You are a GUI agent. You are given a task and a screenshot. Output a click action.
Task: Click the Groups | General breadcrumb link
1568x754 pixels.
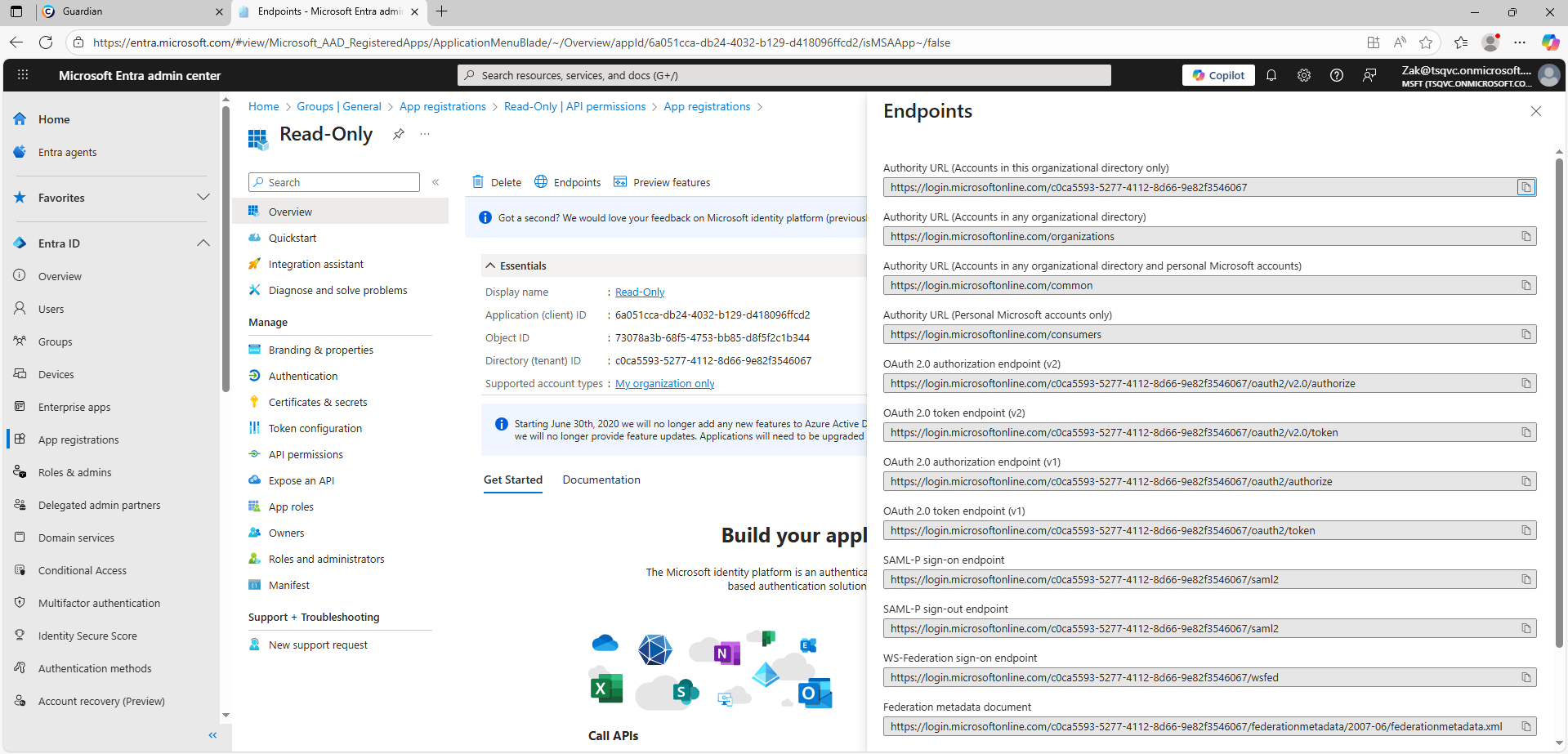coord(338,106)
